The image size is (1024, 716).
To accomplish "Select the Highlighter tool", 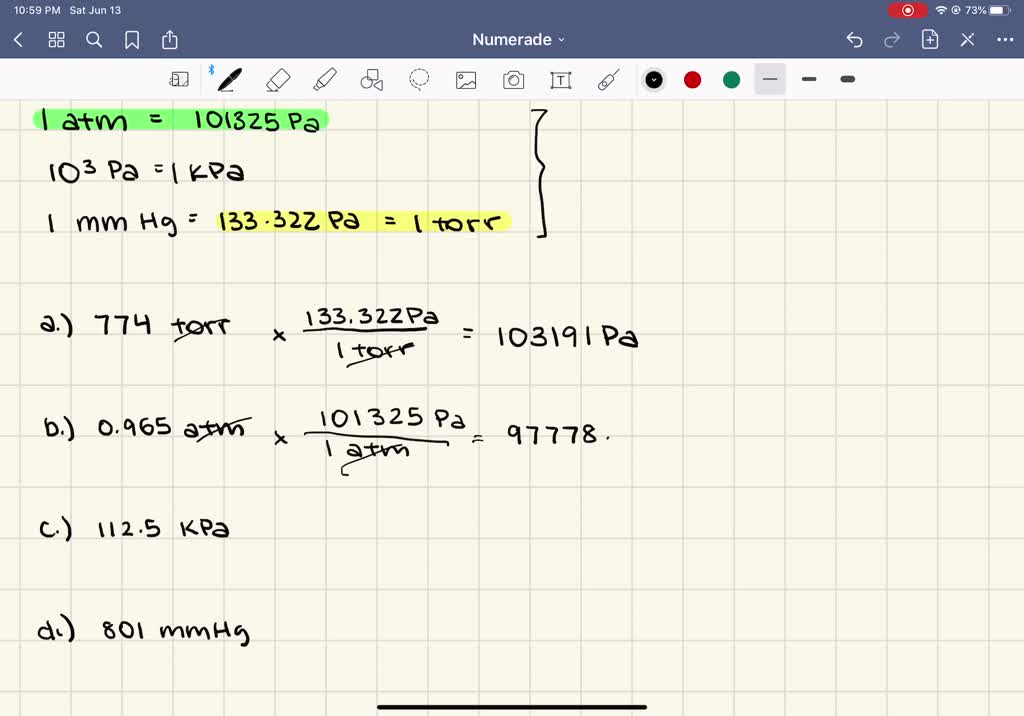I will click(325, 80).
